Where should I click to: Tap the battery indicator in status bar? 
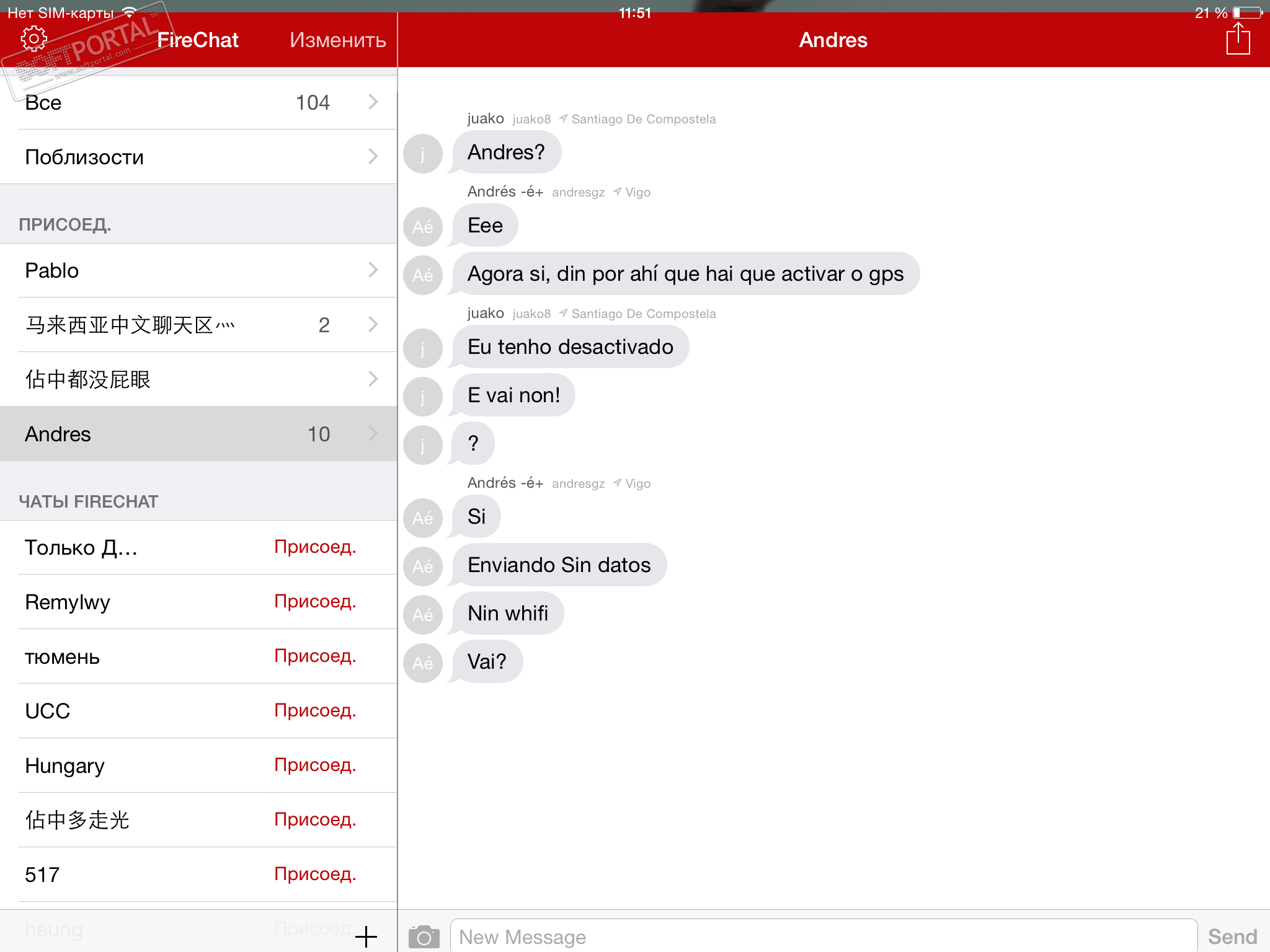tap(1248, 12)
